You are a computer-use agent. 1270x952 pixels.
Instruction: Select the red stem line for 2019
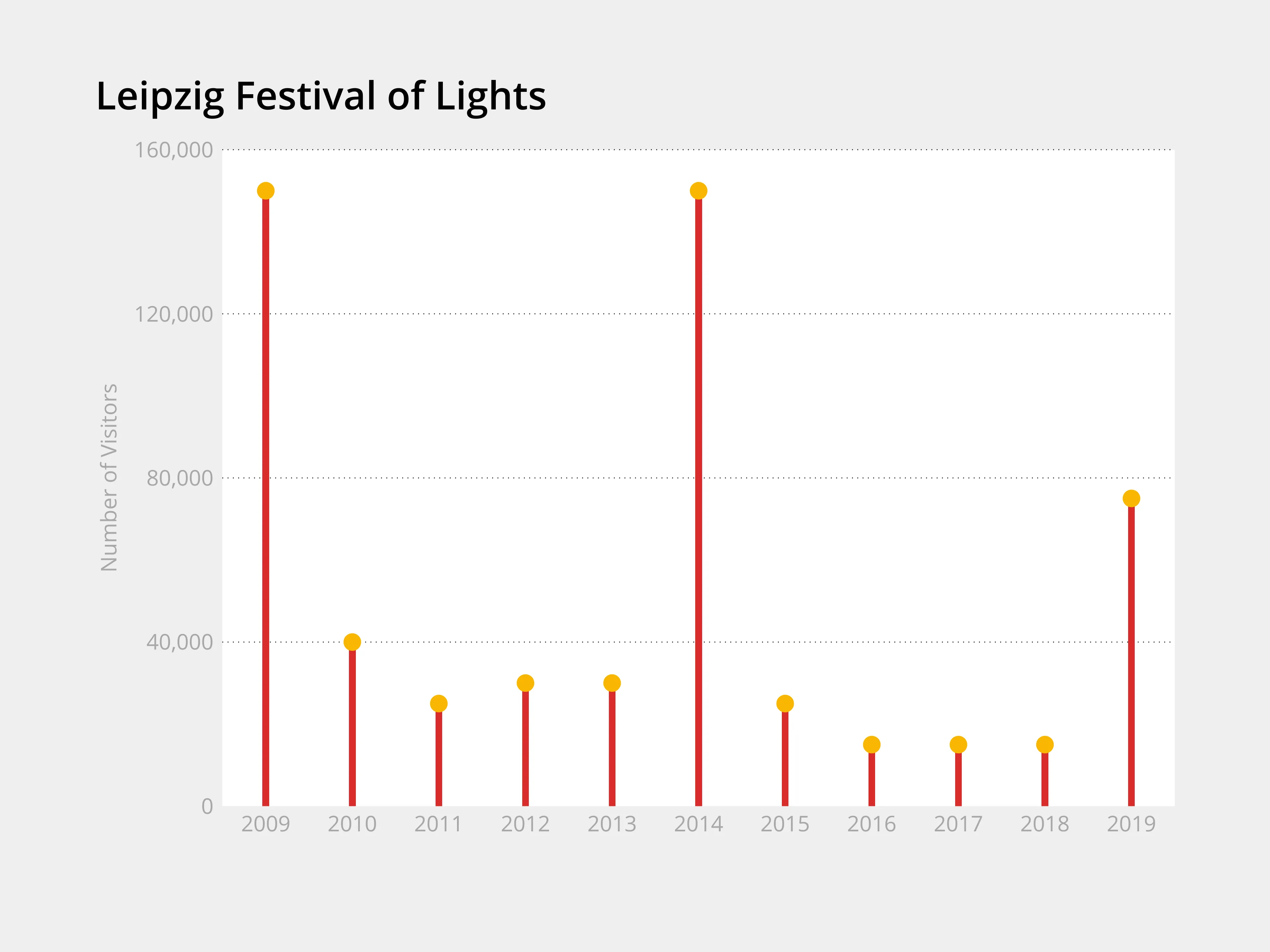1131,654
